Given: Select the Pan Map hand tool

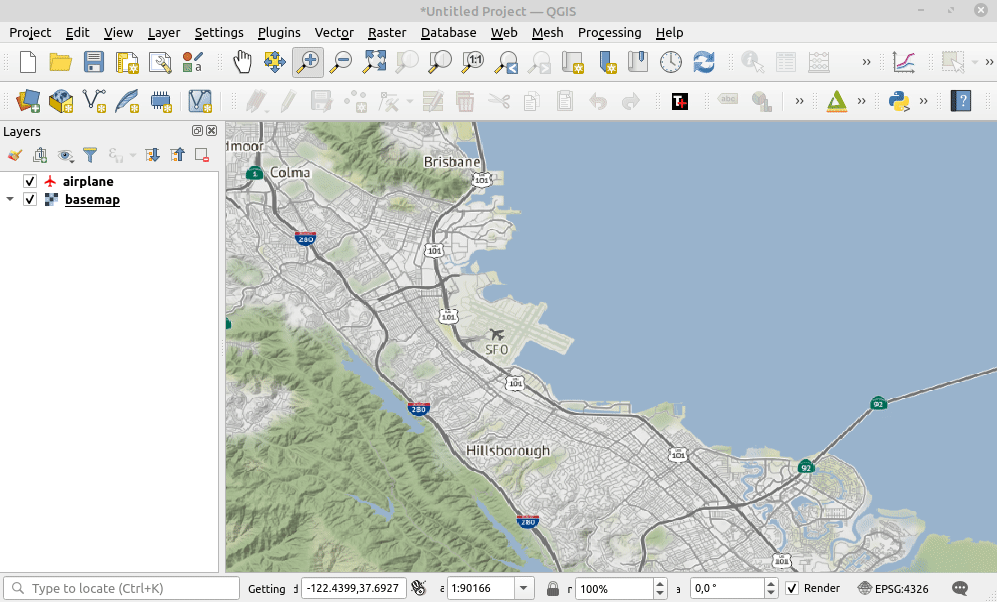Looking at the screenshot, I should 242,62.
